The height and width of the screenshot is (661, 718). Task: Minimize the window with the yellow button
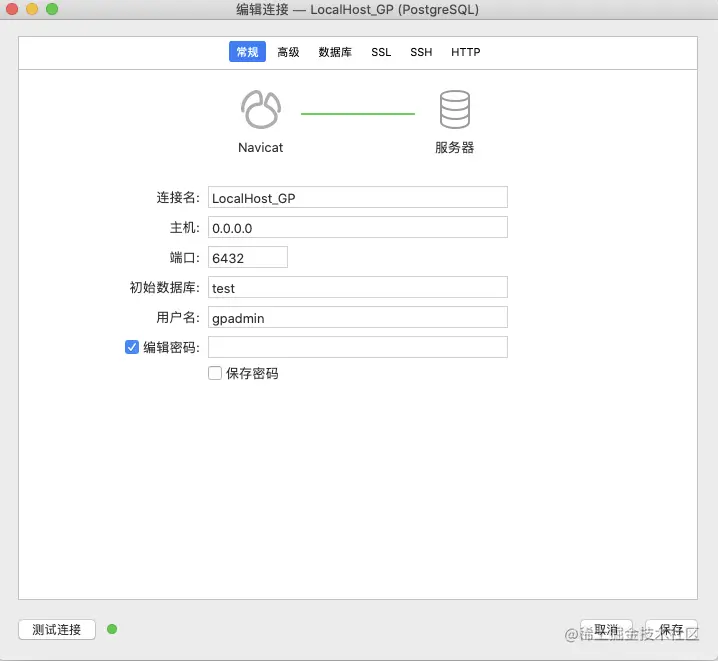(32, 9)
